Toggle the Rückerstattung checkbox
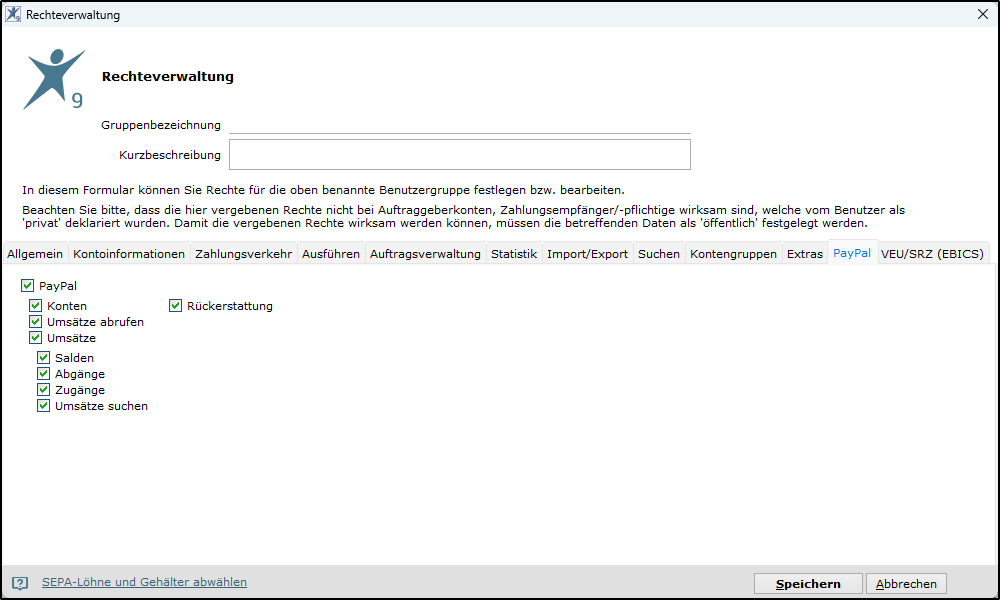 point(175,305)
